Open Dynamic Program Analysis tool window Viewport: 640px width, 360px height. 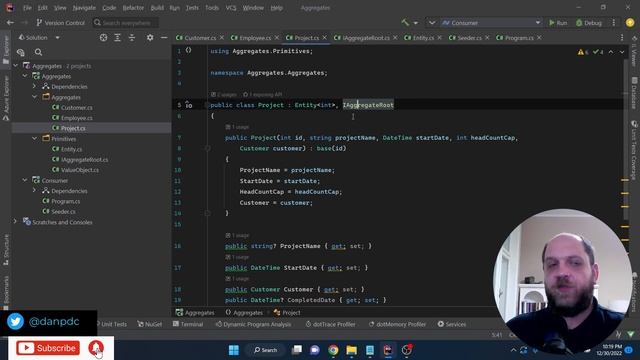pos(253,324)
